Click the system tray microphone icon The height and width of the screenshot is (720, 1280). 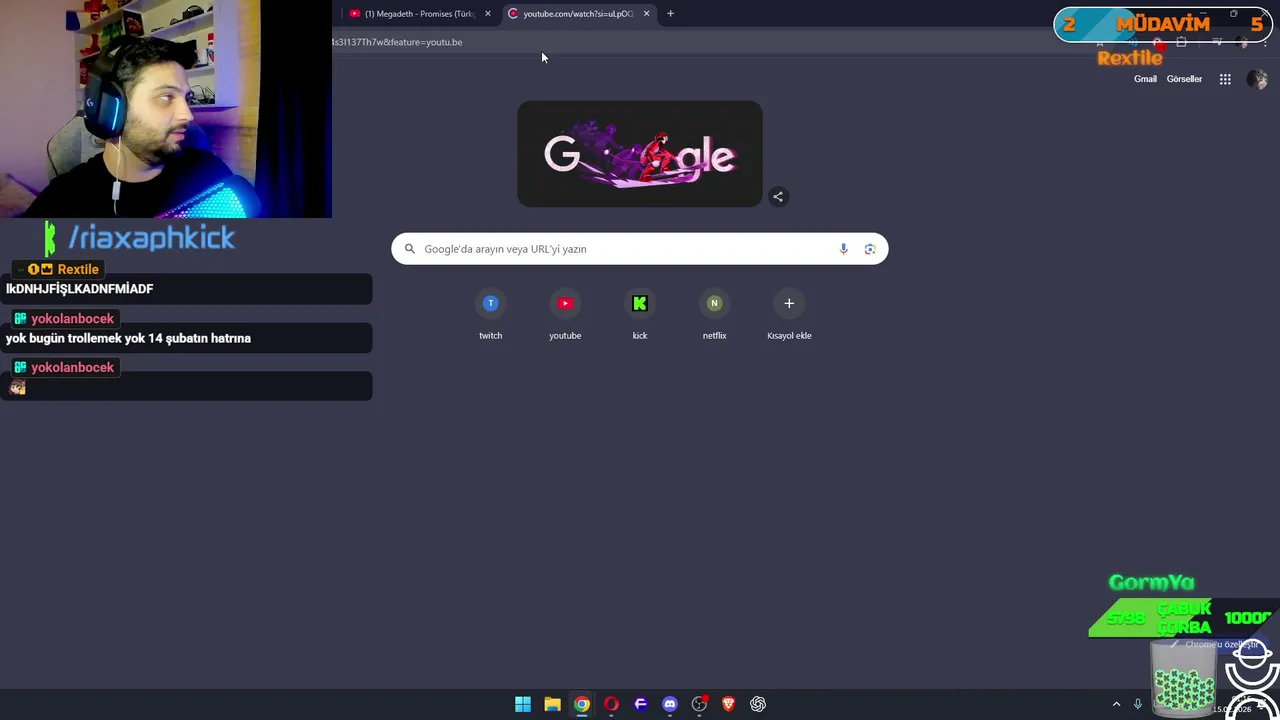coord(1138,704)
